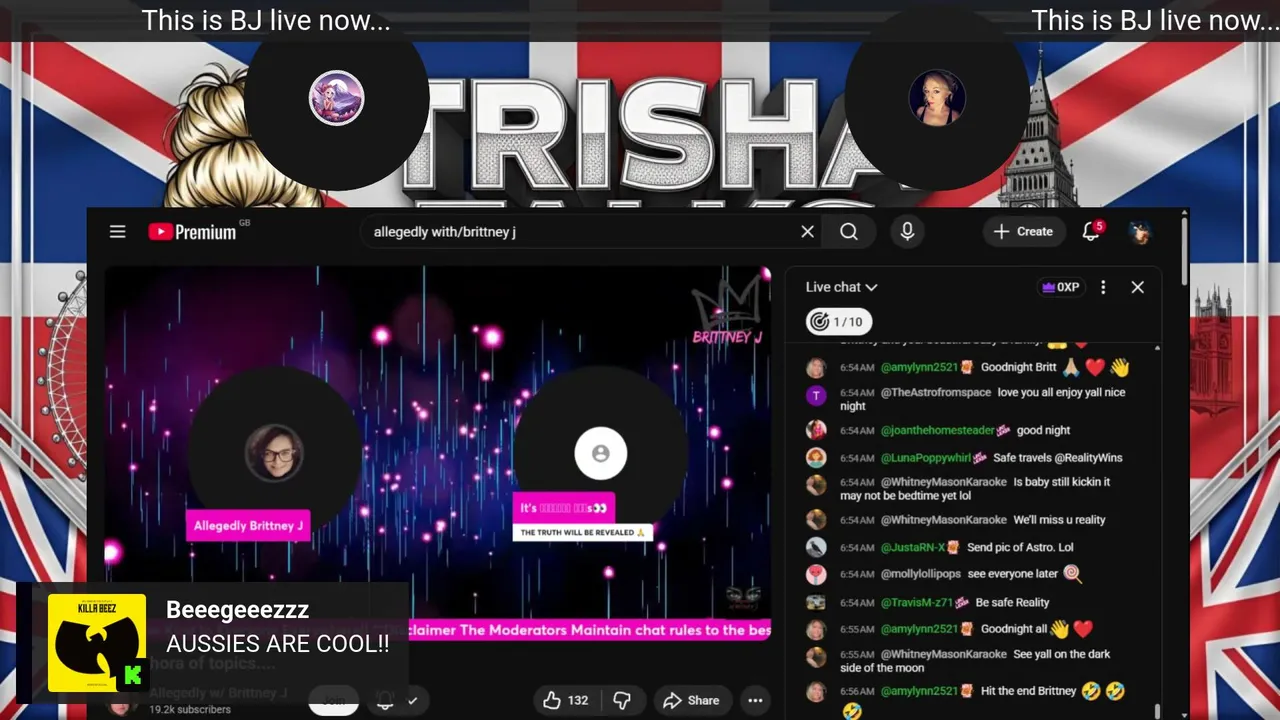Expand the Live chat mode dropdown

coord(841,287)
